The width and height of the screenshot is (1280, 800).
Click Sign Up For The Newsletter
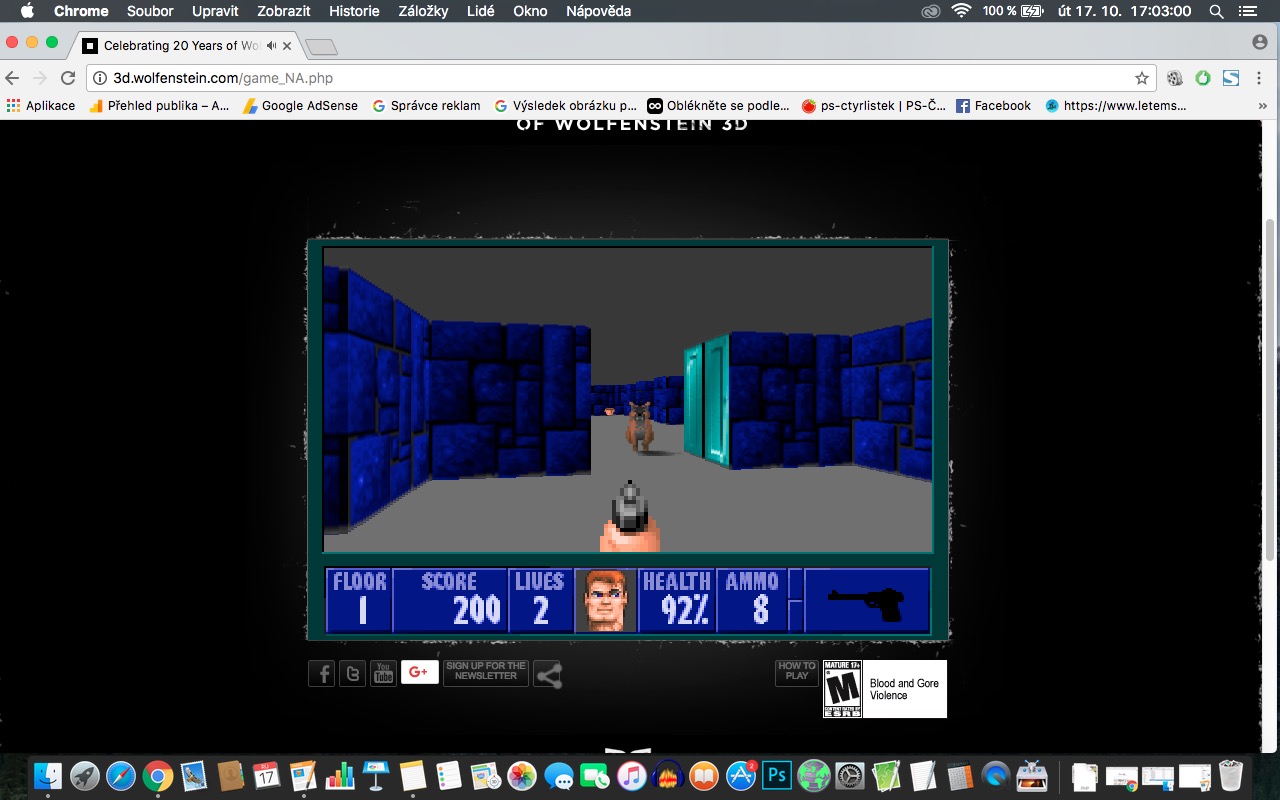pos(486,672)
